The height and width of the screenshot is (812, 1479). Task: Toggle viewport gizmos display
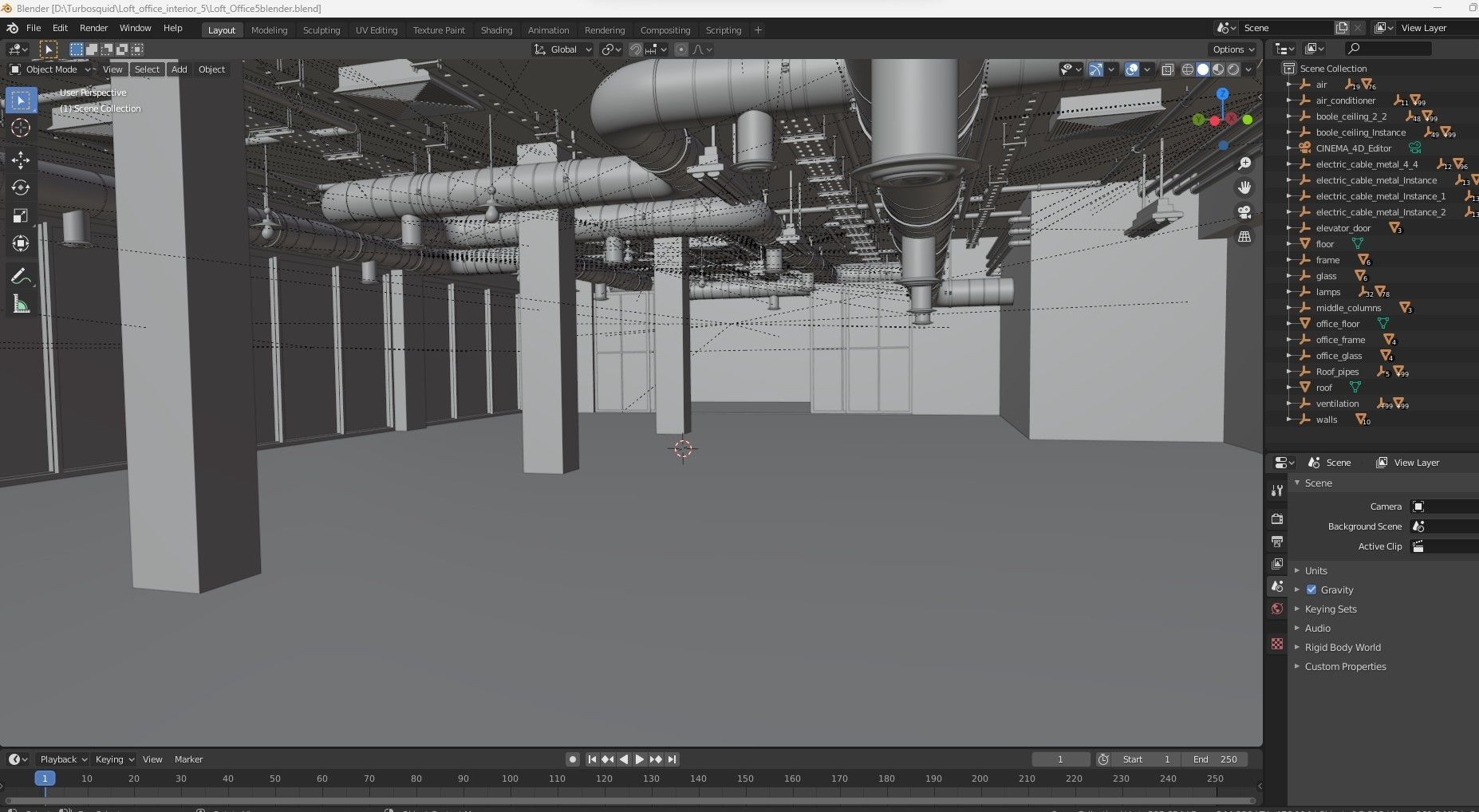pyautogui.click(x=1096, y=69)
